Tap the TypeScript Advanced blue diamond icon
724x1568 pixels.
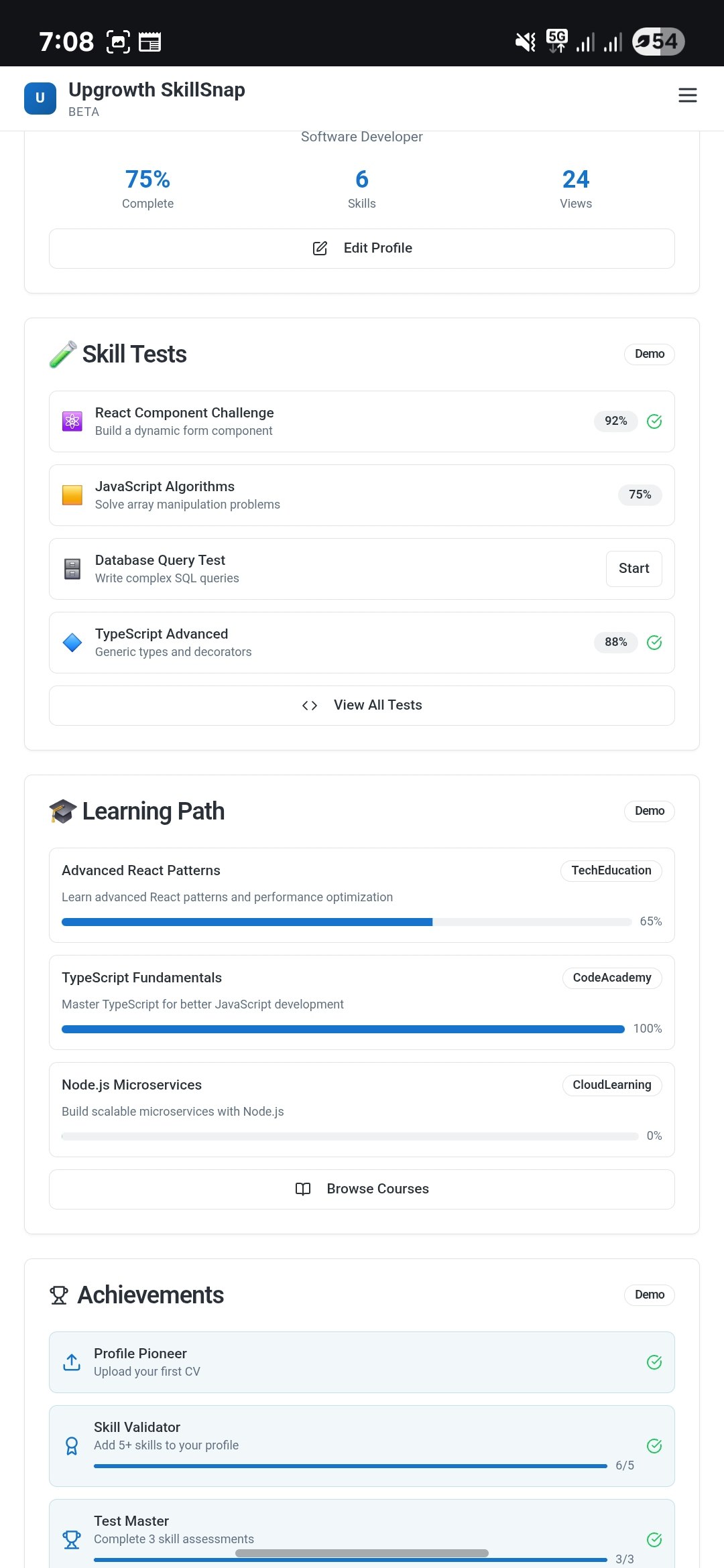72,643
